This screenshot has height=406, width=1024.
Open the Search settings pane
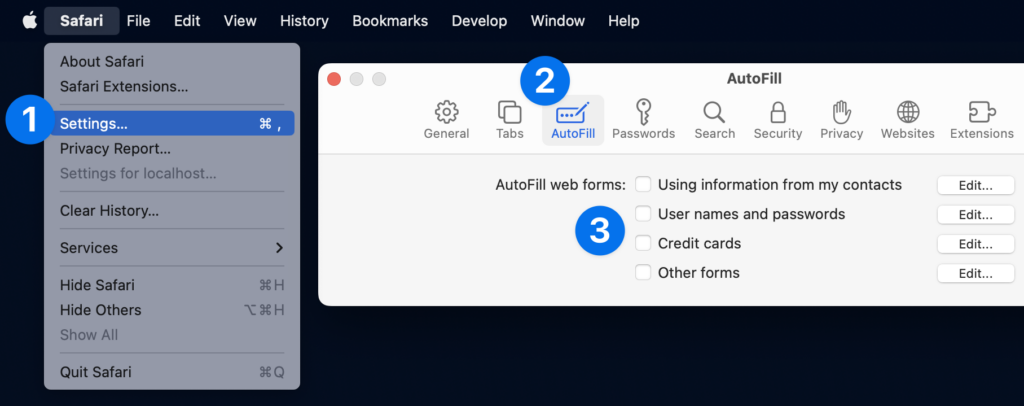click(714, 120)
